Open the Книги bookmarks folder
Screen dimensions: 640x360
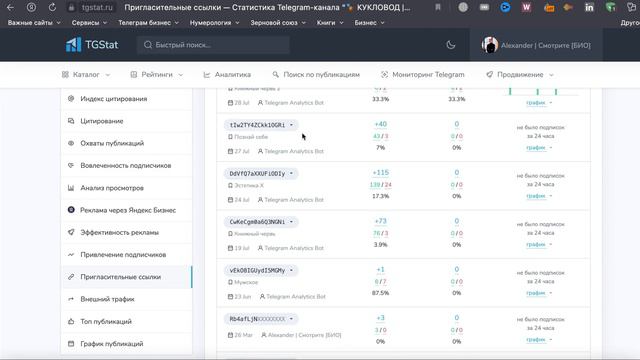330,23
